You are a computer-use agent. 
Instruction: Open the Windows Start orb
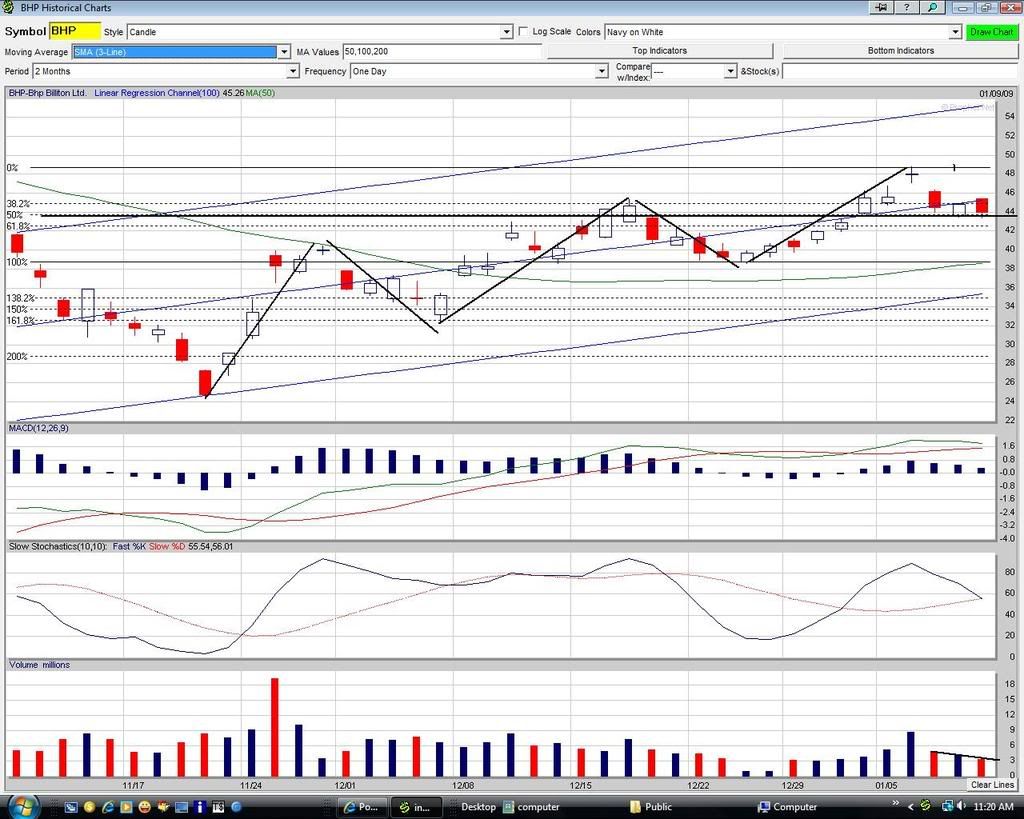pos(23,806)
